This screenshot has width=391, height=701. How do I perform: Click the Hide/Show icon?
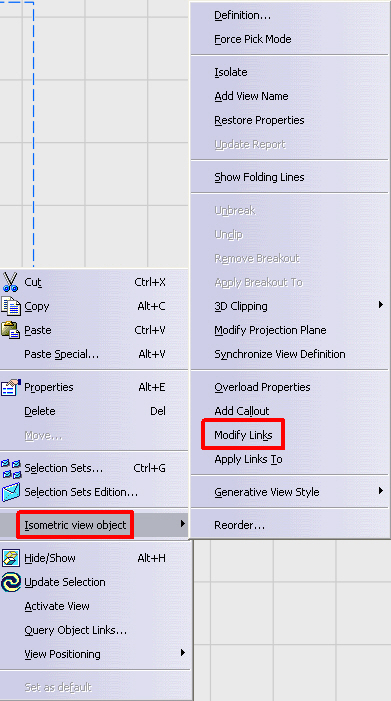pyautogui.click(x=10, y=558)
